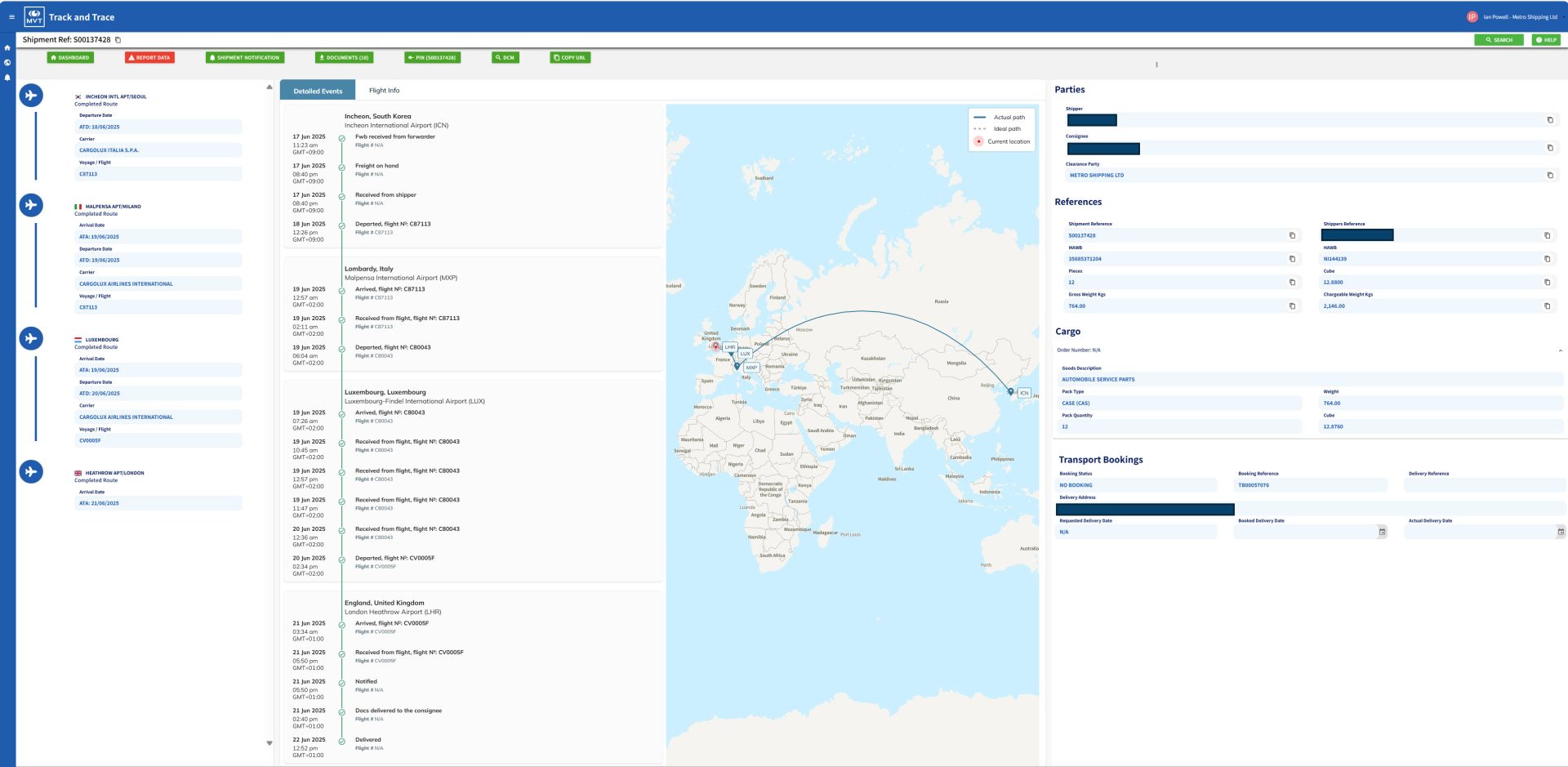Copy the Shipment Ref in the header
Image resolution: width=1568 pixels, height=767 pixels.
pyautogui.click(x=118, y=40)
